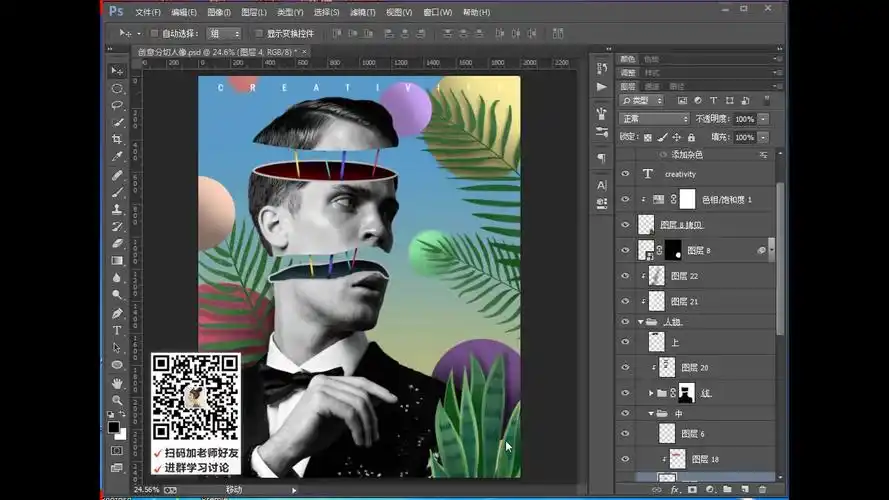This screenshot has height=500, width=889.
Task: Hide the creativity text layer
Action: coord(626,174)
